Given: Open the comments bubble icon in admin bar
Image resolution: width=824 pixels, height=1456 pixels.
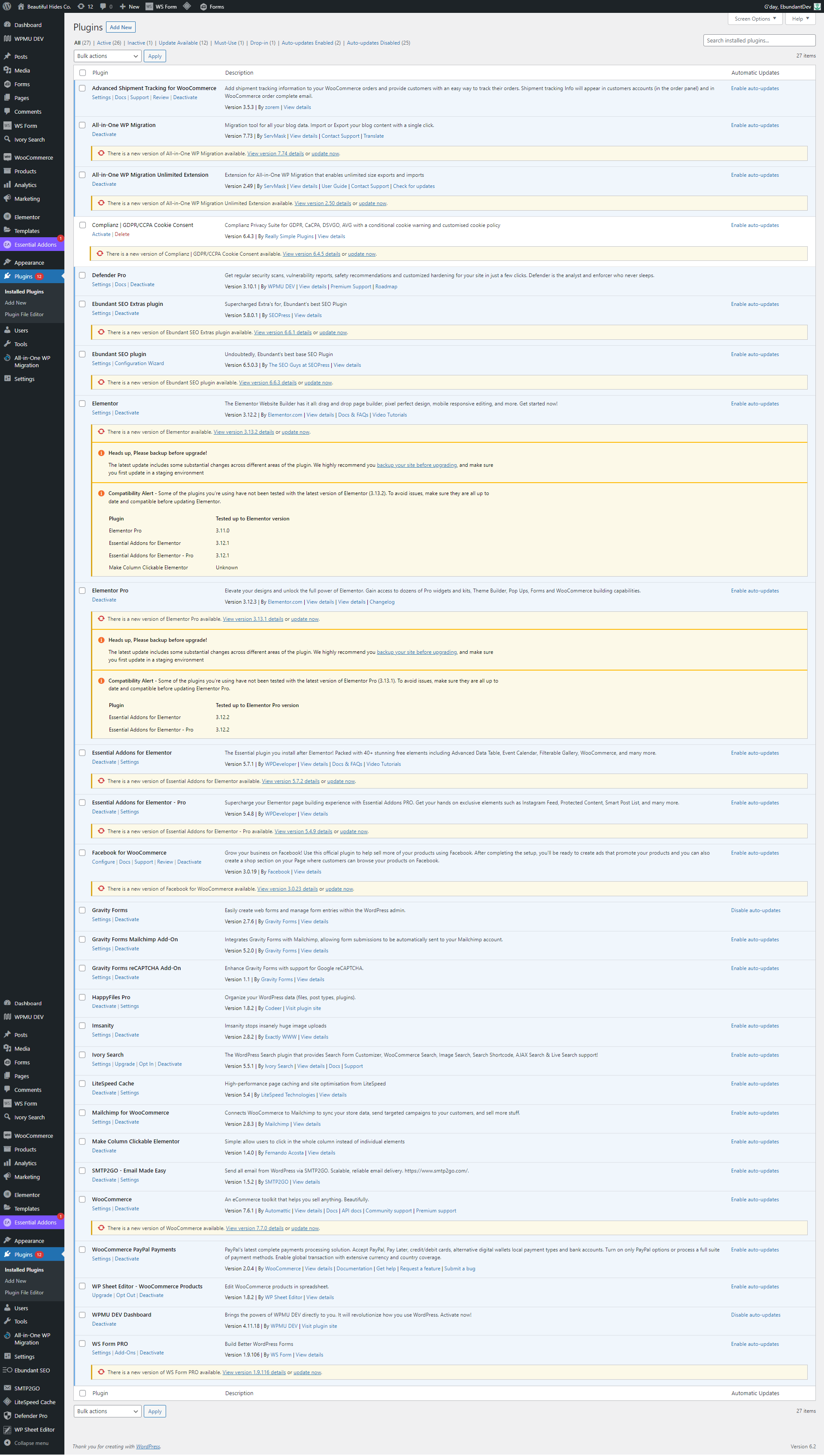Looking at the screenshot, I should [103, 6].
